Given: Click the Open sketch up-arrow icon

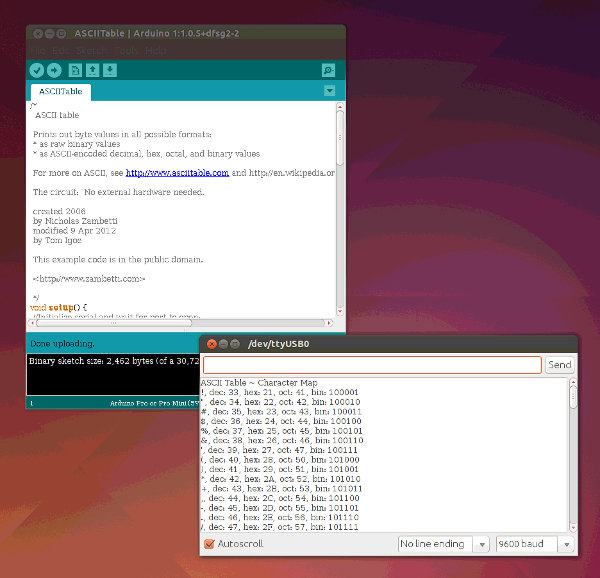Looking at the screenshot, I should [x=92, y=70].
